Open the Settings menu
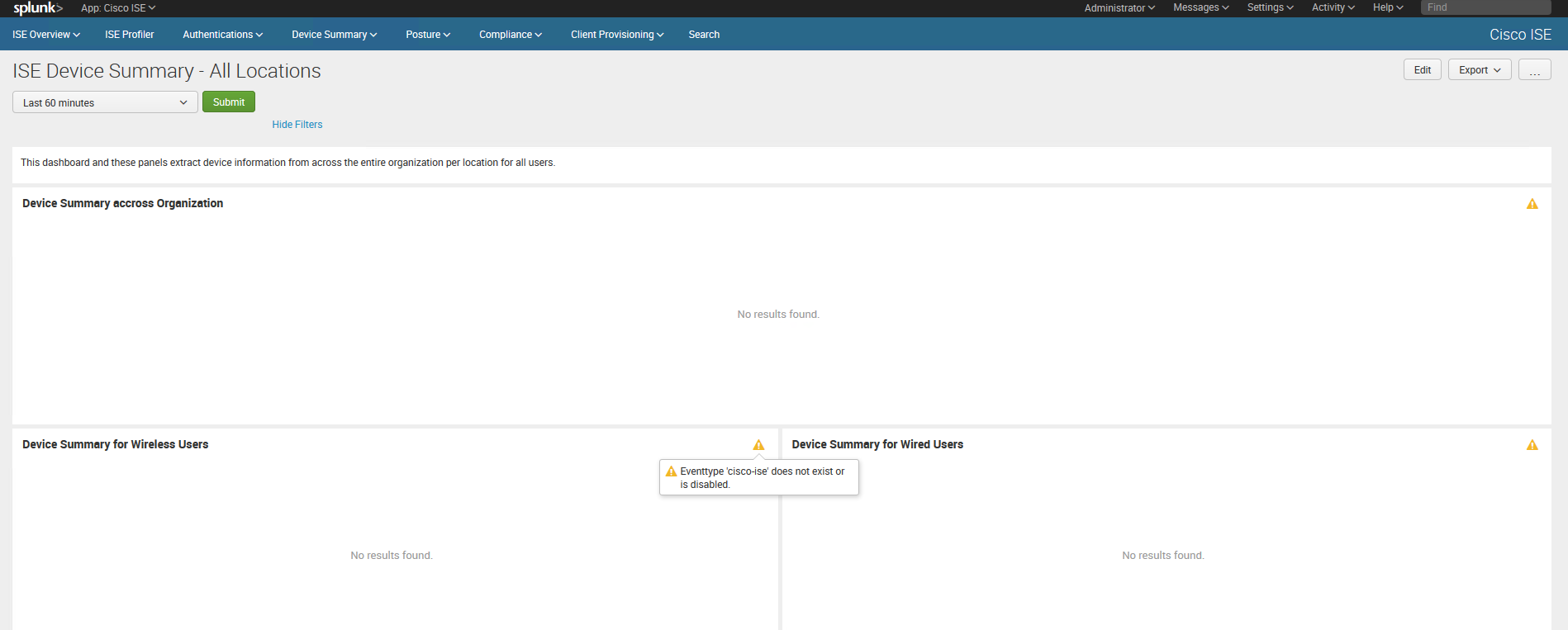The height and width of the screenshot is (630, 1568). click(1270, 7)
